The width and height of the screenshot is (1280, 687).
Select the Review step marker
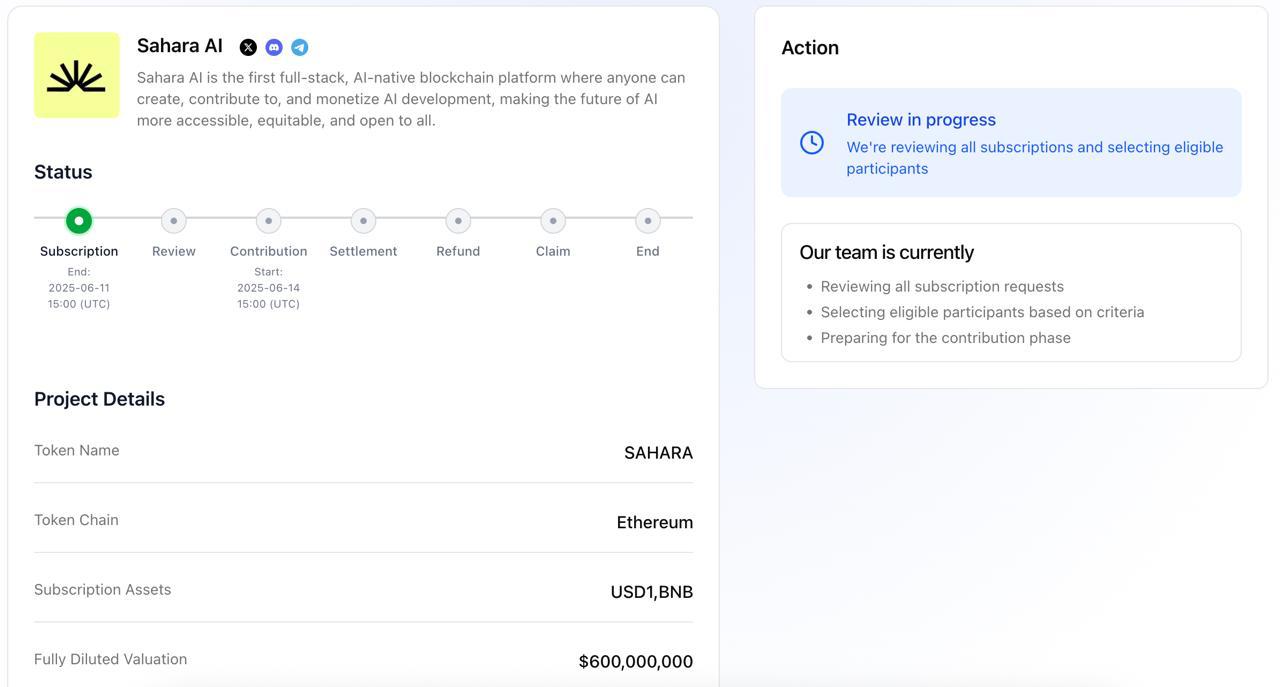pyautogui.click(x=174, y=220)
